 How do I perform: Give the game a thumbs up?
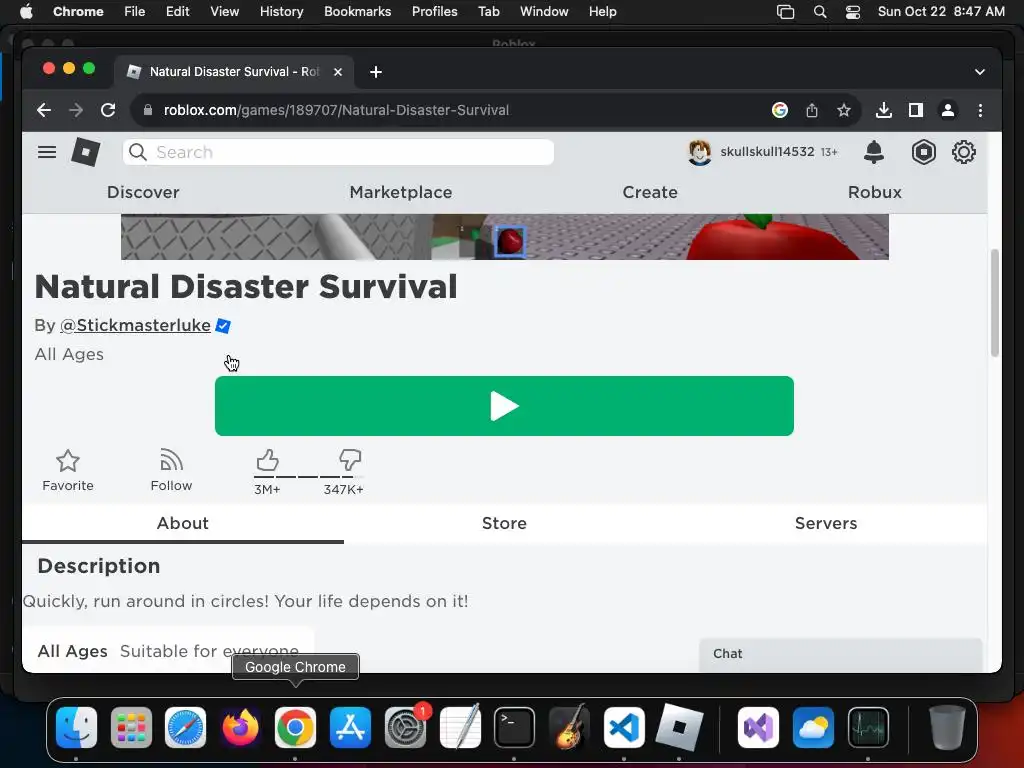(267, 460)
